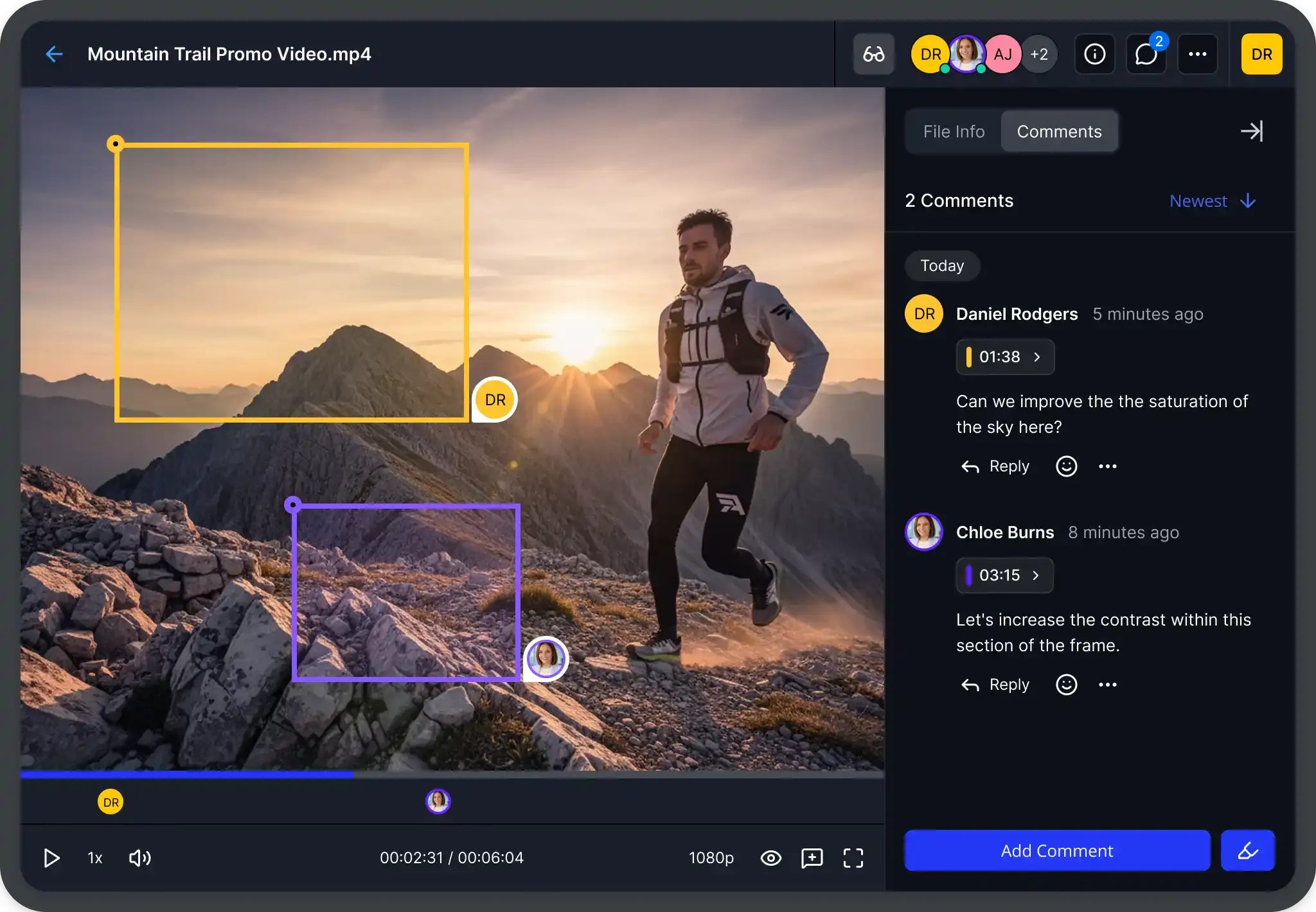Click the add comment speech bubble icon

812,857
